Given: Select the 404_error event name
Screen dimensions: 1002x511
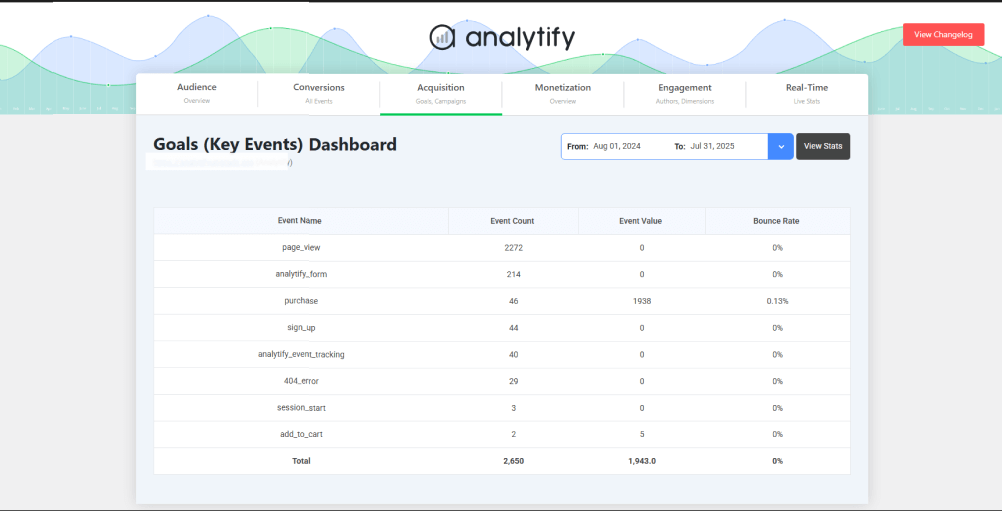Looking at the screenshot, I should [301, 381].
